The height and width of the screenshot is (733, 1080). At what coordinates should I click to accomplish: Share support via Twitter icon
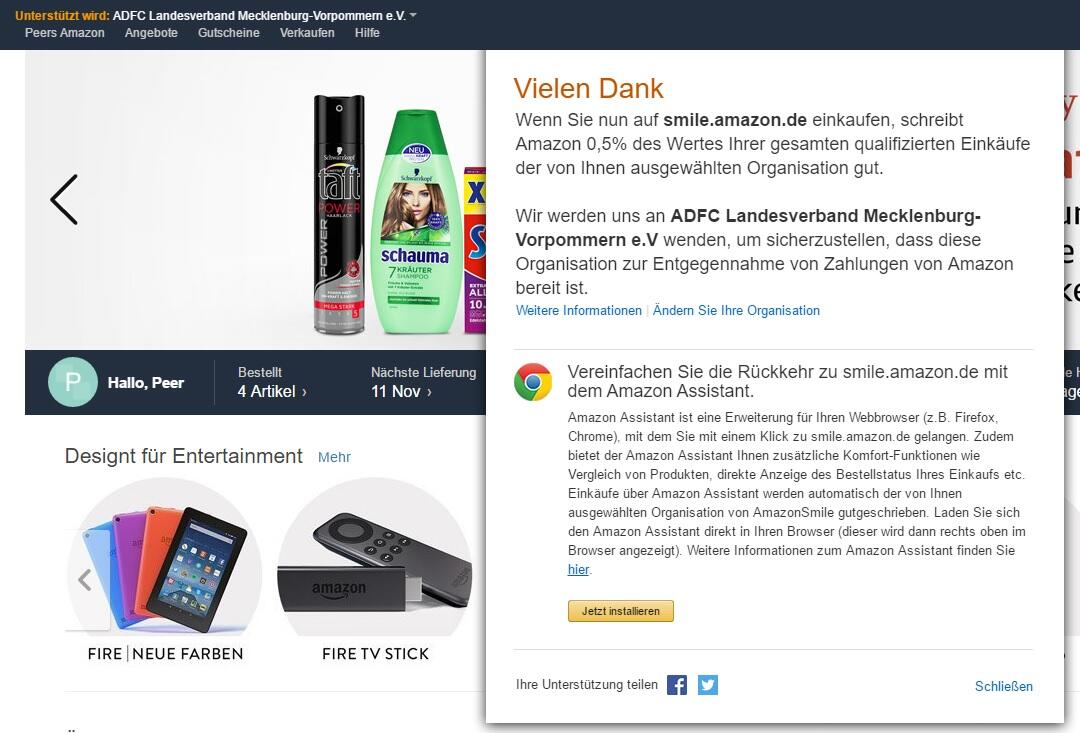tap(707, 685)
